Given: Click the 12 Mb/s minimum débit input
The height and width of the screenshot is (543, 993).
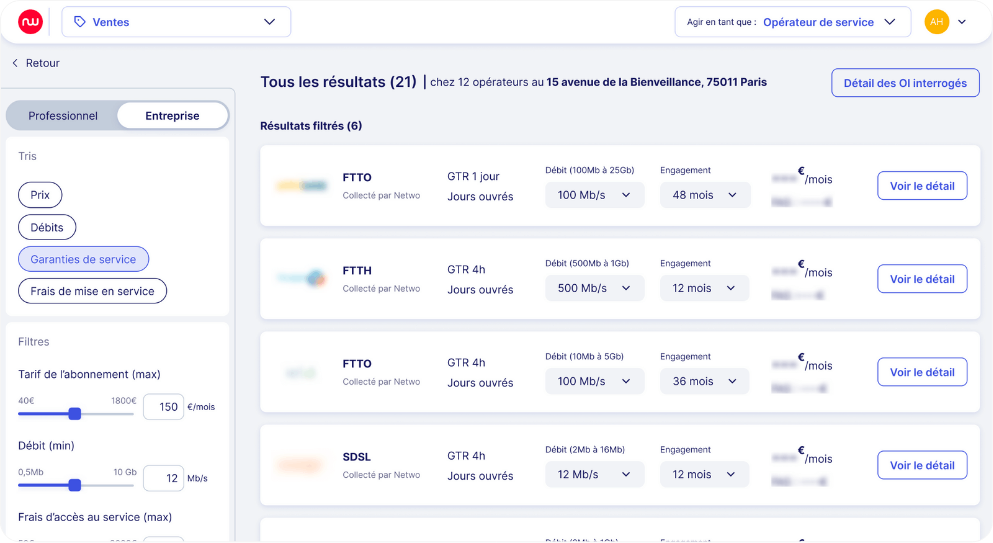Looking at the screenshot, I should (163, 478).
